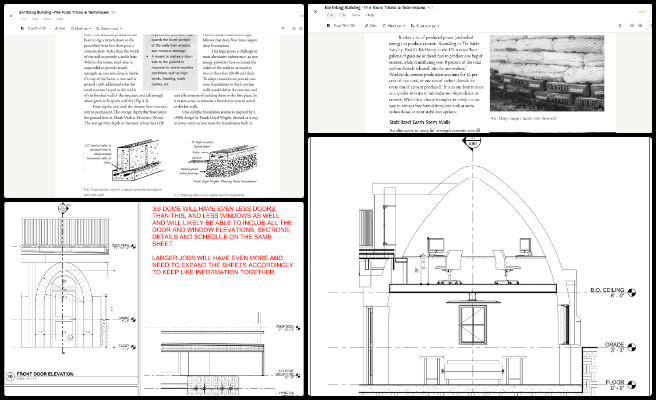
Task: Click the floating footer foundation diagram
Action: [x=220, y=161]
